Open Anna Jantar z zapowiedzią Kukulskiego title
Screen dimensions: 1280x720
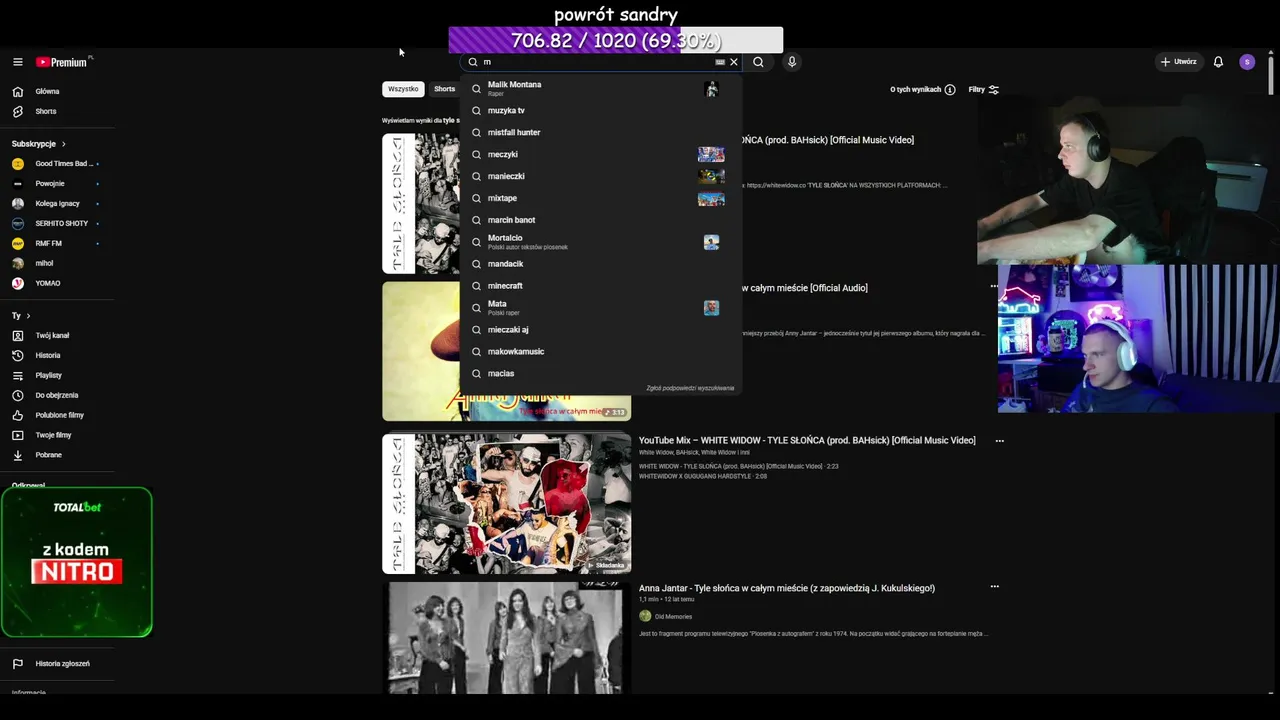click(787, 589)
